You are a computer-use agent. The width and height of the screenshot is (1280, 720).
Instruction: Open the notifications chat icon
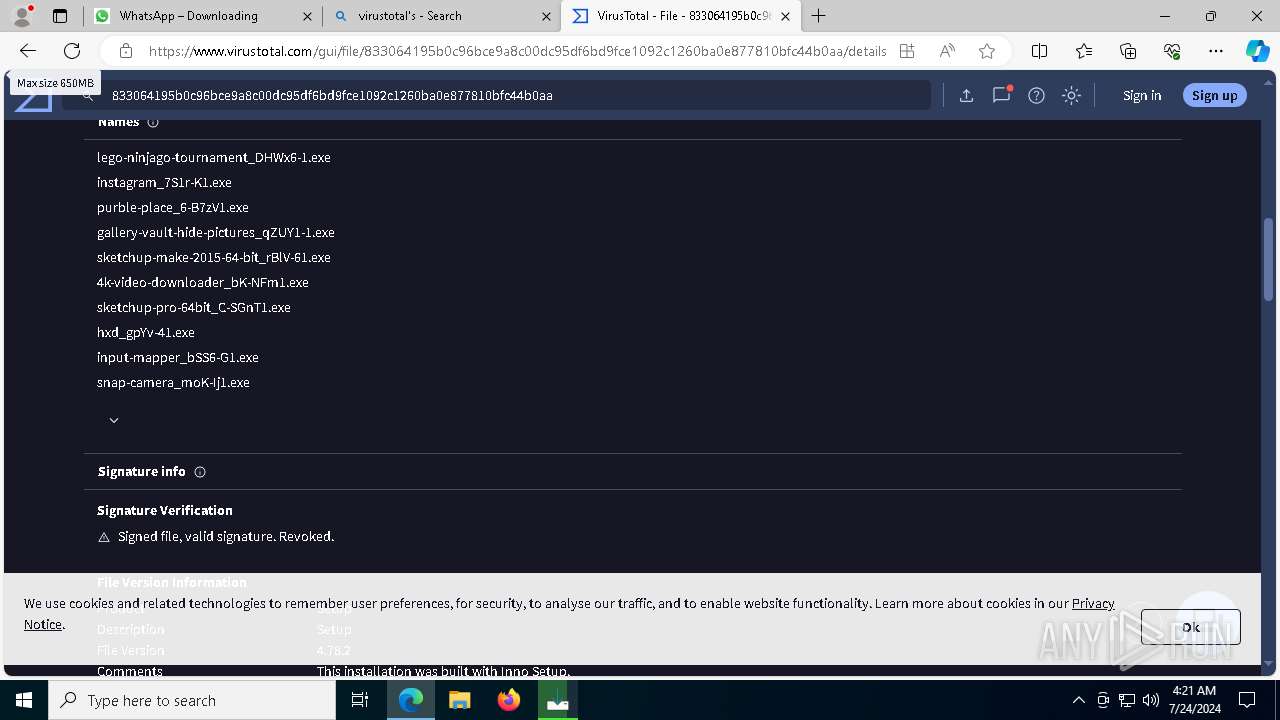click(1001, 95)
